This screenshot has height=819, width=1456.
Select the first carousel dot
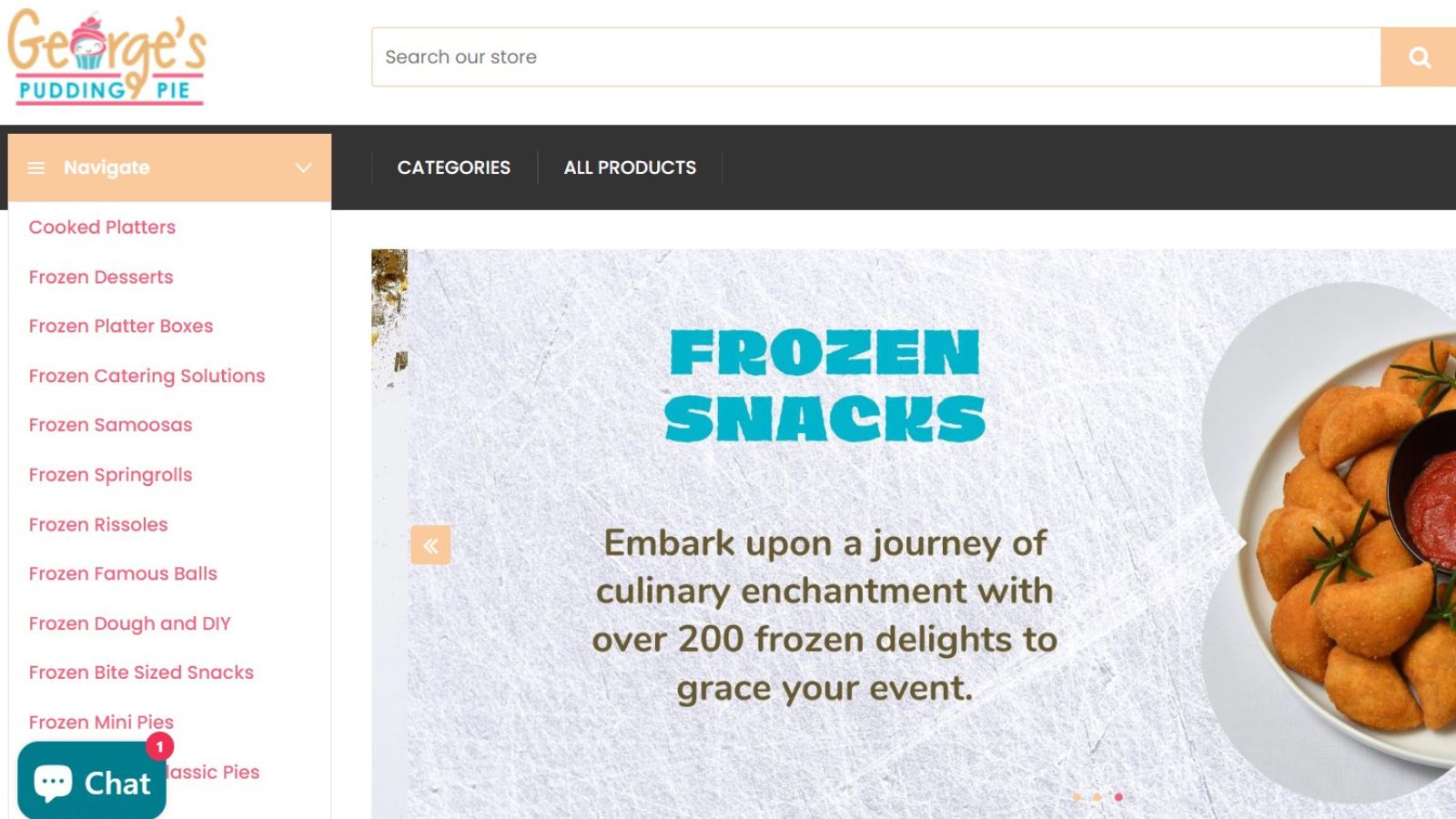click(1077, 797)
